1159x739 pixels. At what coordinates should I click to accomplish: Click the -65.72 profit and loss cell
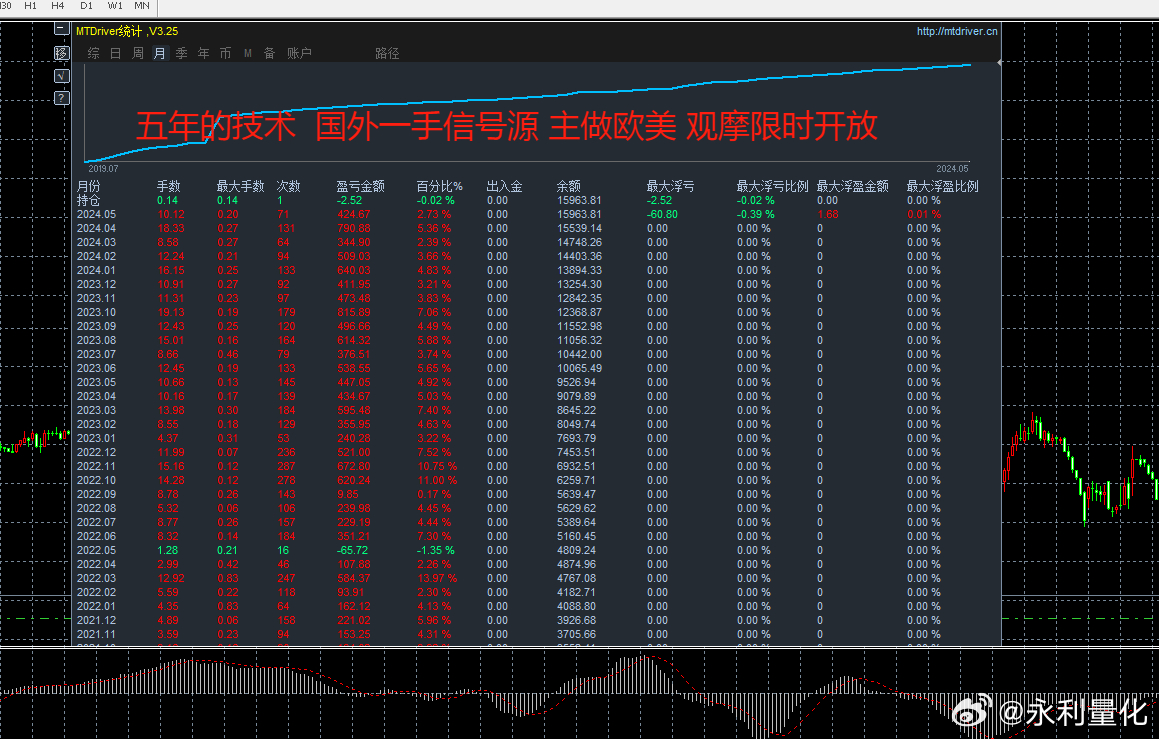click(353, 550)
